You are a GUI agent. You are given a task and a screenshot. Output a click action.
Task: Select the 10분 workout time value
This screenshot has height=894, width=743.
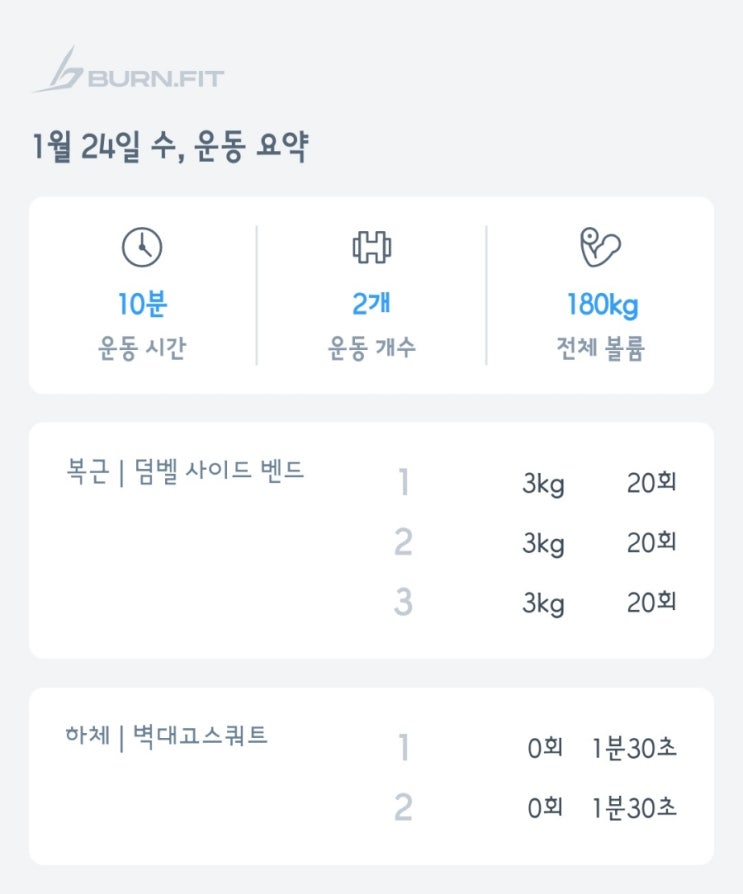pyautogui.click(x=141, y=304)
